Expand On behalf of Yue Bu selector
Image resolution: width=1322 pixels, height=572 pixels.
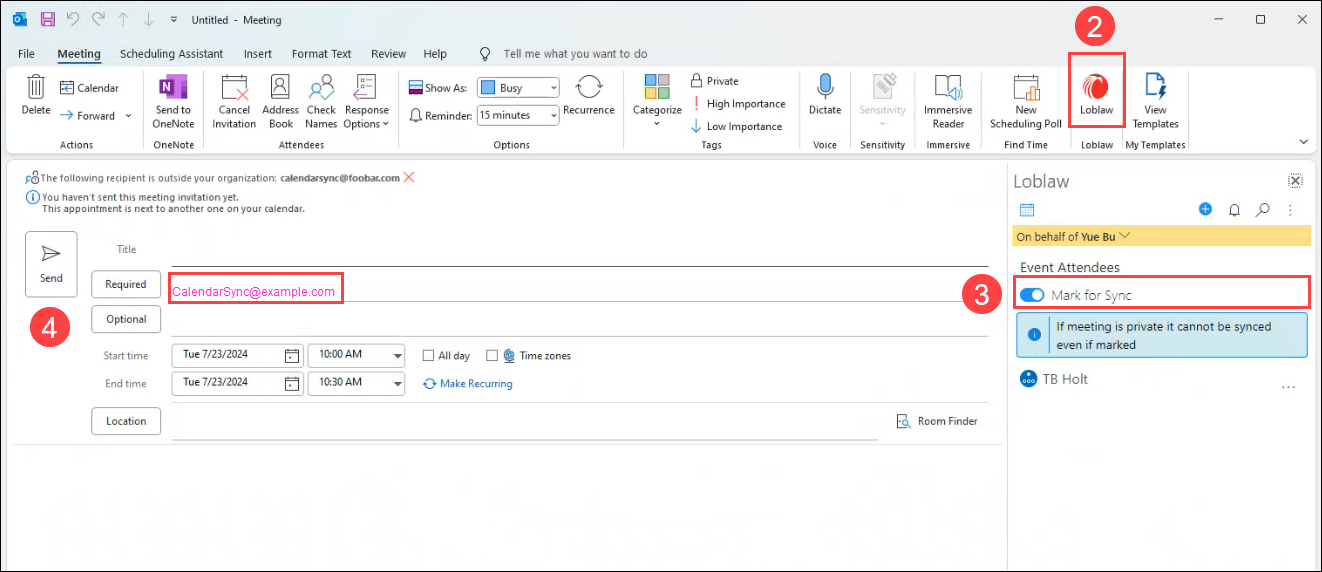point(1125,236)
